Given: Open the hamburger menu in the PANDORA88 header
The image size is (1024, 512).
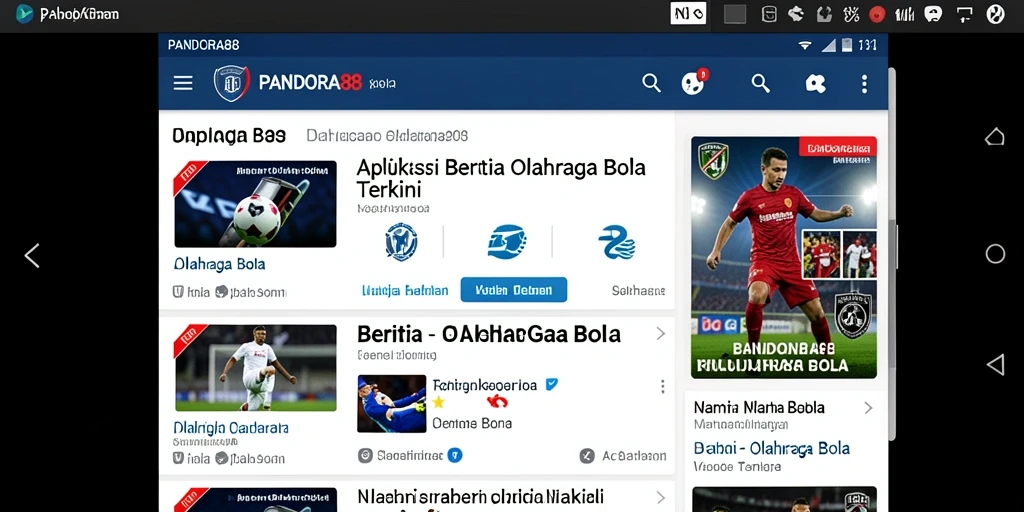Looking at the screenshot, I should (183, 83).
